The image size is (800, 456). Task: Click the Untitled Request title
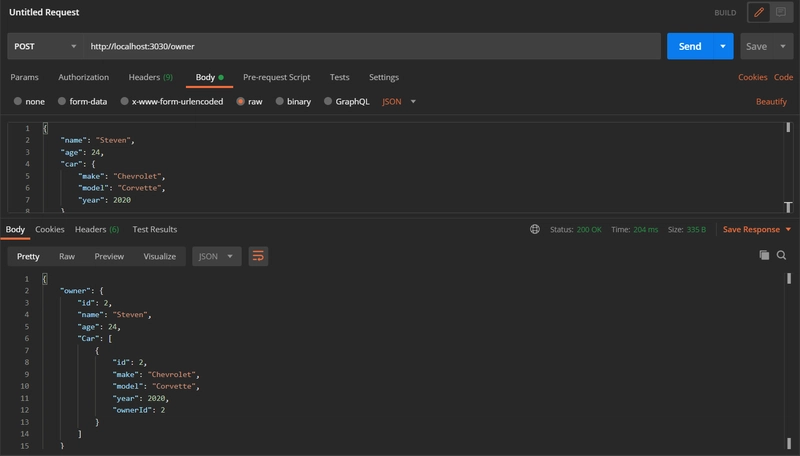coord(44,12)
